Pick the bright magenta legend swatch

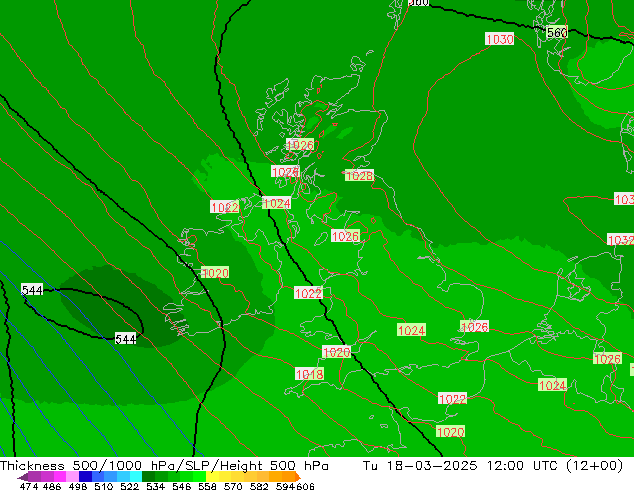(x=59, y=476)
